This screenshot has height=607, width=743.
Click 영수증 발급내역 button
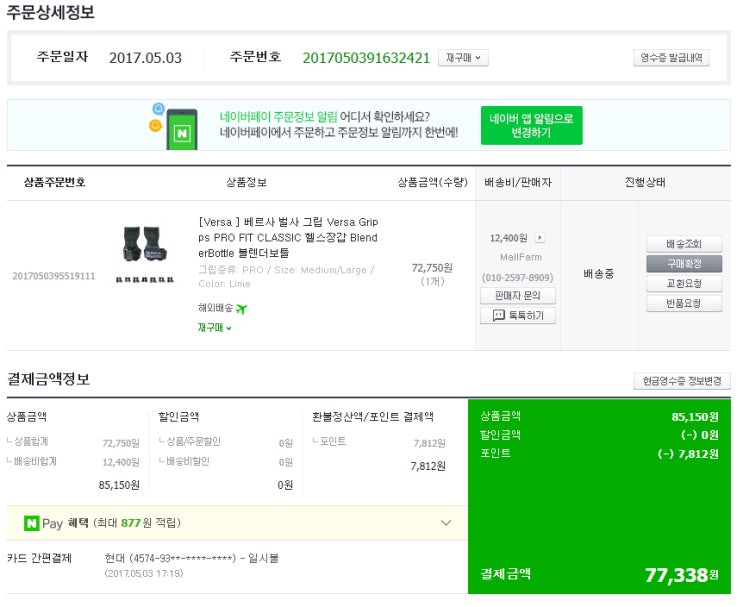click(671, 58)
